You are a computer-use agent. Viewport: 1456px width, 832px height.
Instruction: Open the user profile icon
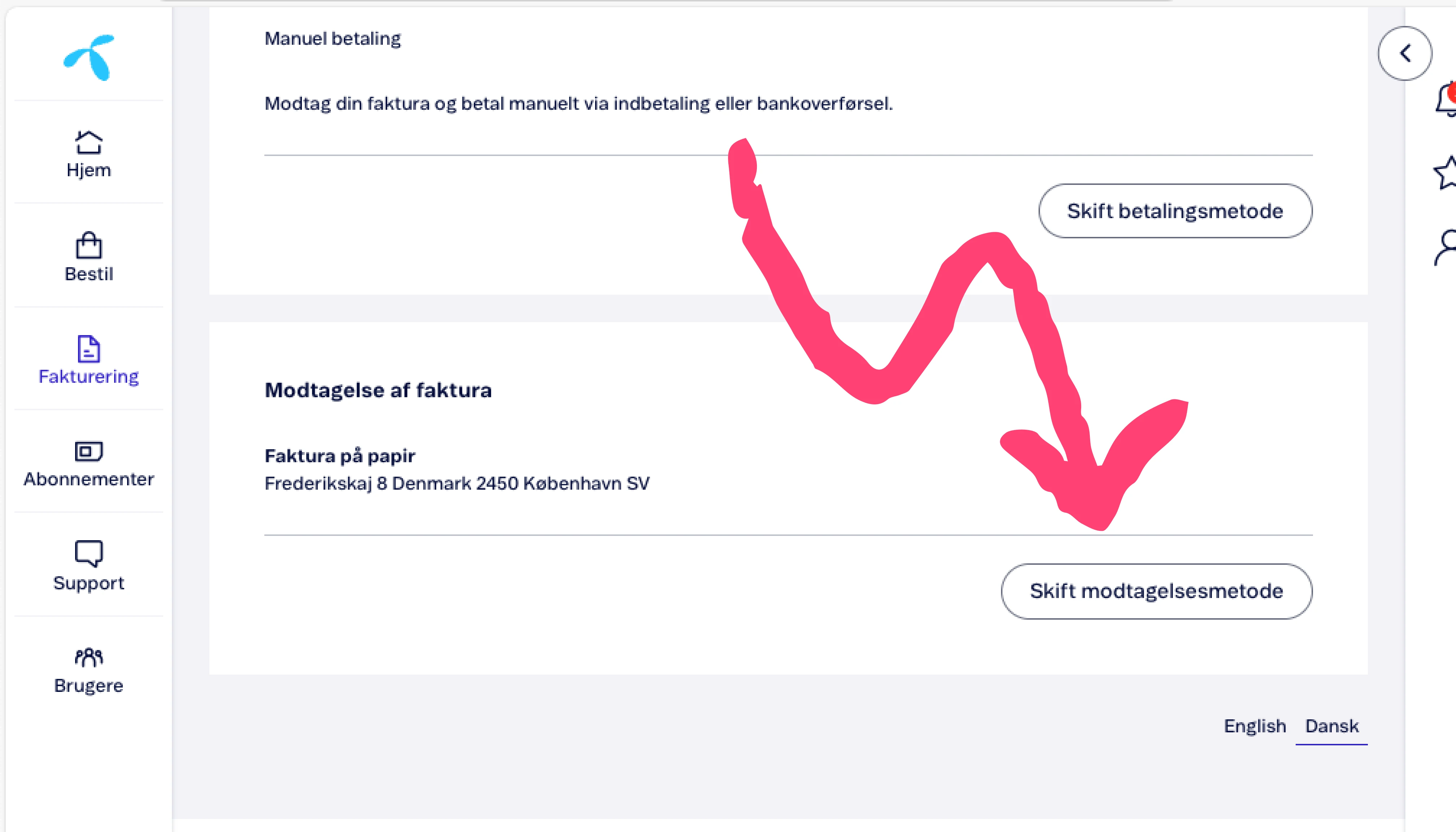tap(1446, 247)
